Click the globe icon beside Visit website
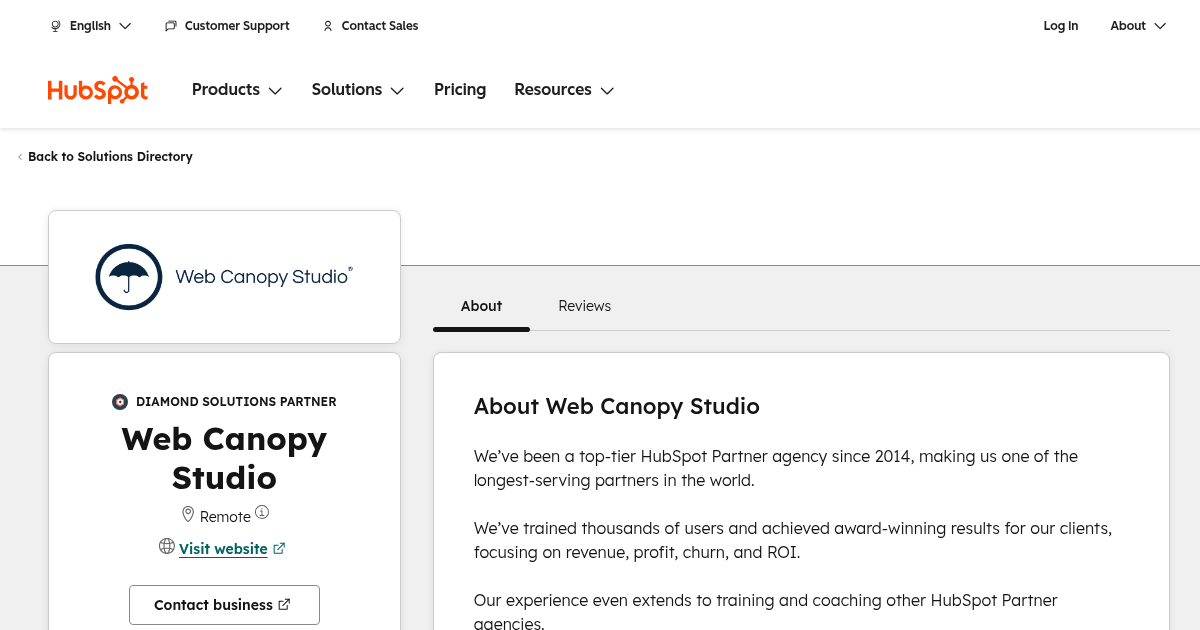This screenshot has height=630, width=1200. [x=167, y=546]
